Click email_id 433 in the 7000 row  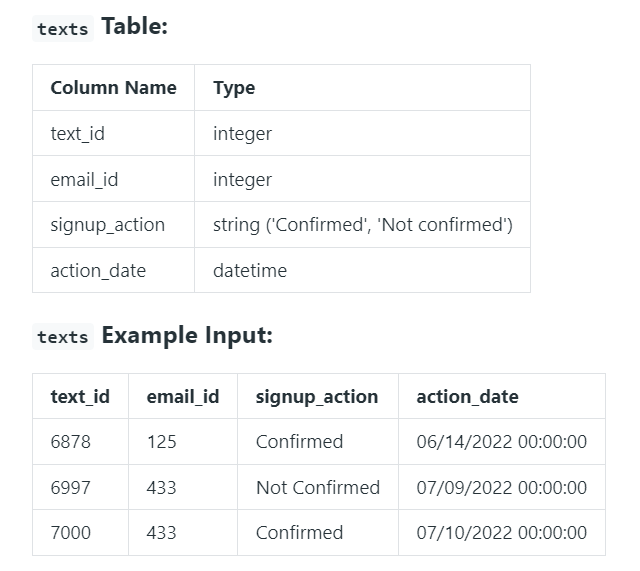[x=183, y=533]
